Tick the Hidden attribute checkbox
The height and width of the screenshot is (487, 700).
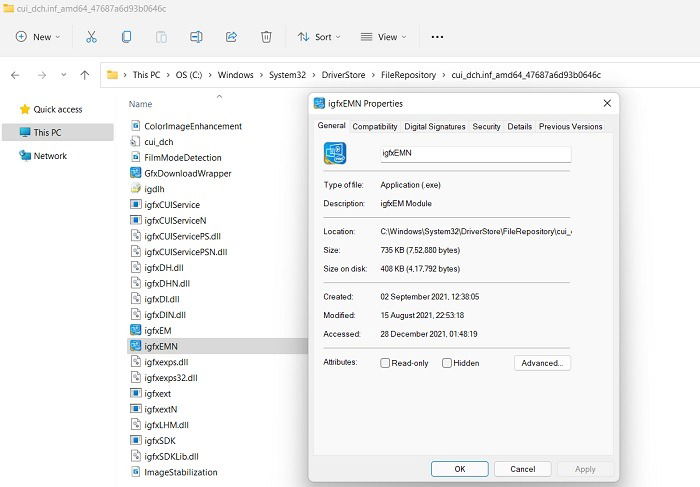[x=446, y=363]
